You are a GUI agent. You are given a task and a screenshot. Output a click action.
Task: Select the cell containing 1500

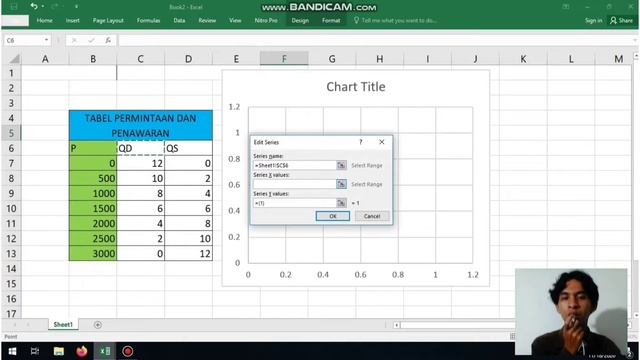(x=93, y=209)
